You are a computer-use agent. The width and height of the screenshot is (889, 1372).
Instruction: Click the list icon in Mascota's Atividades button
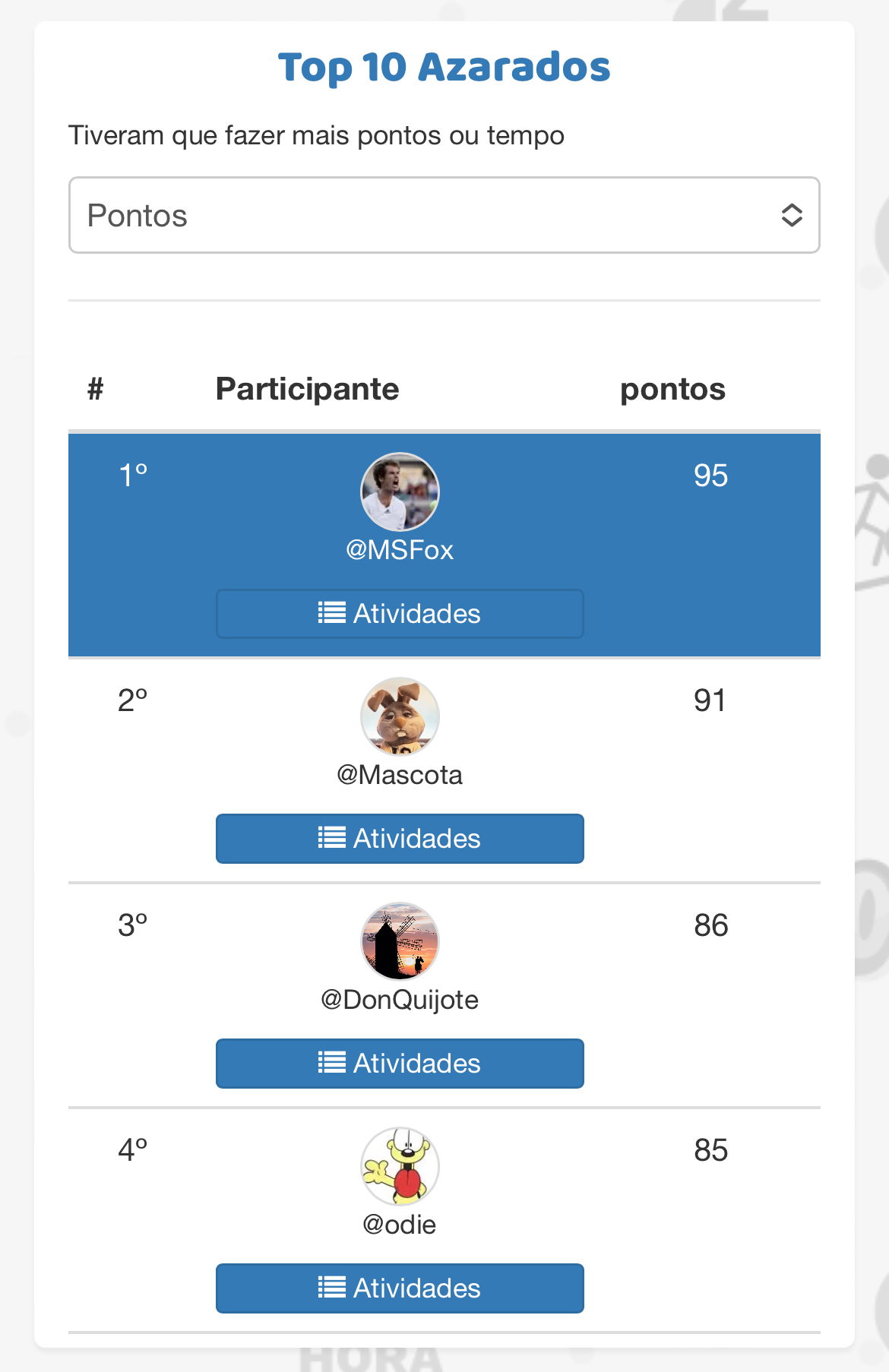coord(332,838)
